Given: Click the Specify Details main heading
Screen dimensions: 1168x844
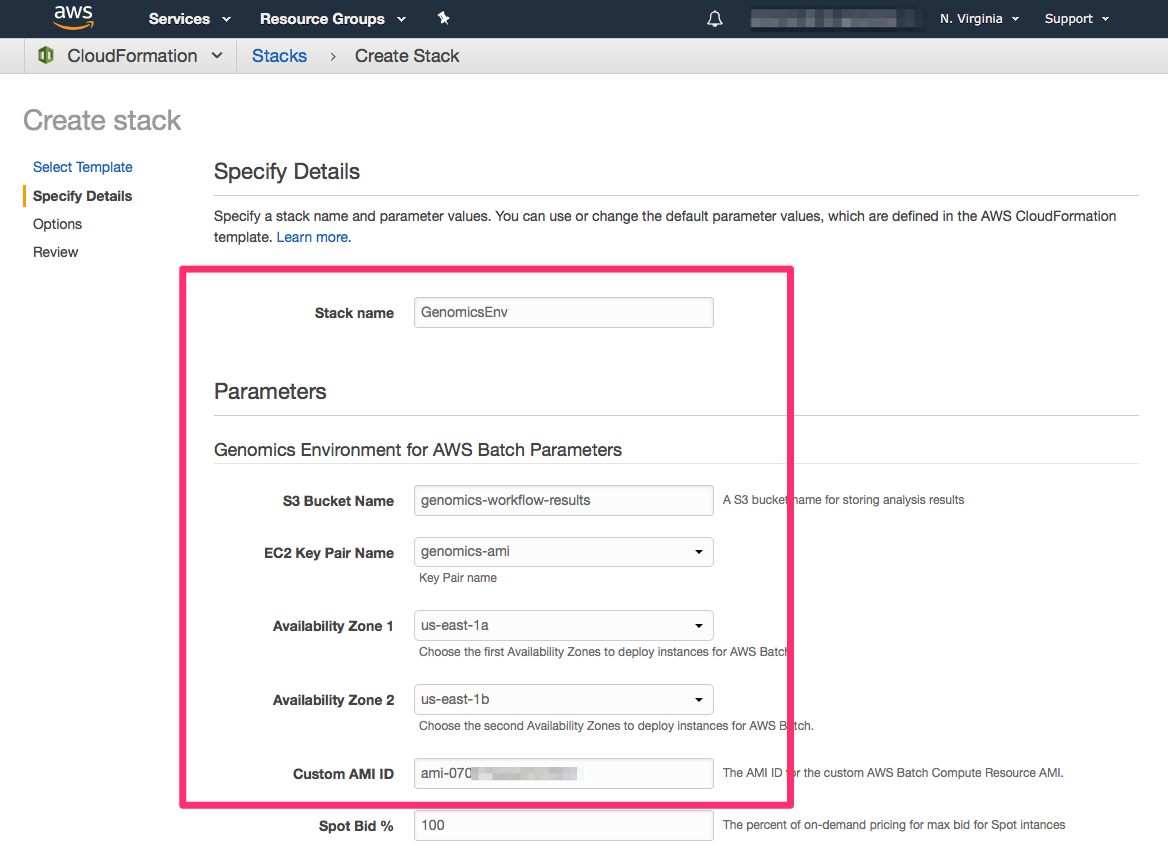Looking at the screenshot, I should (x=287, y=172).
